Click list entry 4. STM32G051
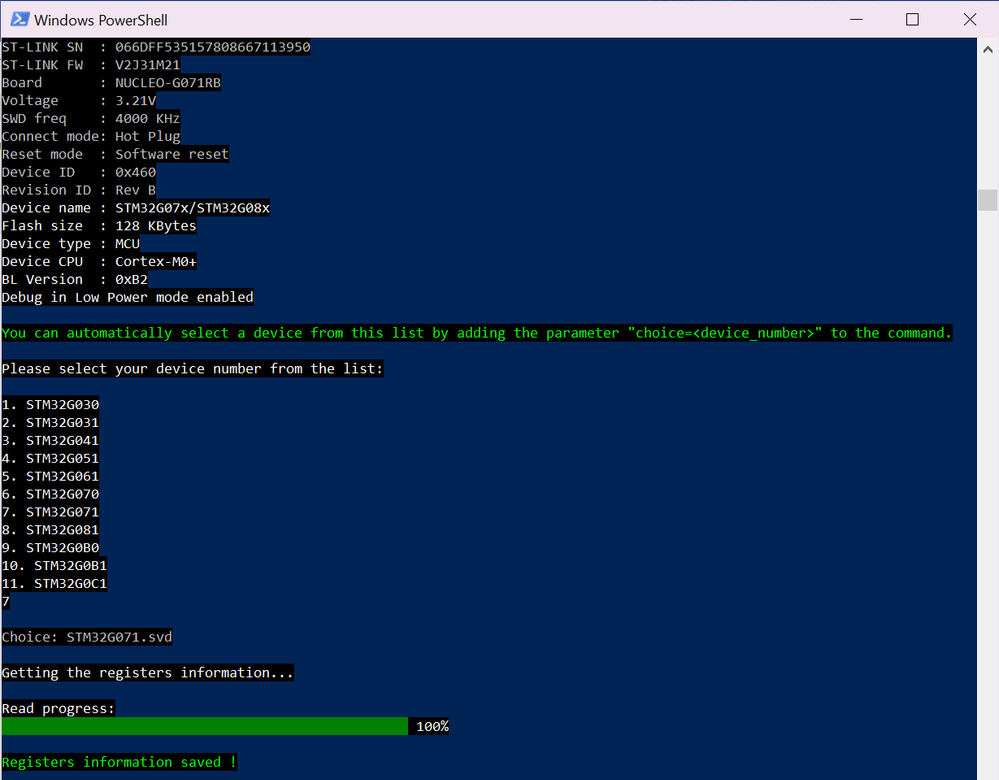 pos(50,458)
